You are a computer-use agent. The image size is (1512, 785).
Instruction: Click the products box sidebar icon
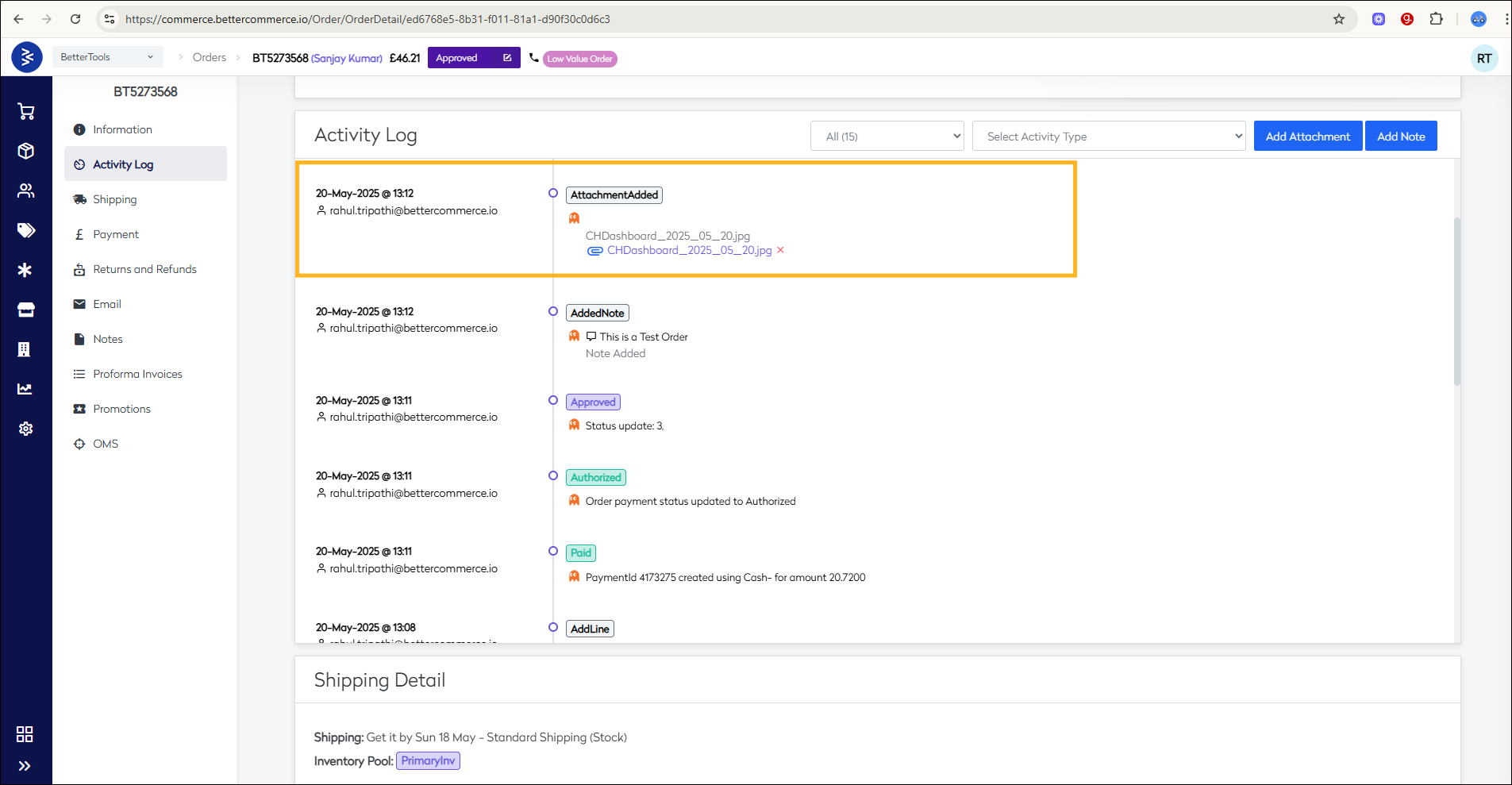26,151
